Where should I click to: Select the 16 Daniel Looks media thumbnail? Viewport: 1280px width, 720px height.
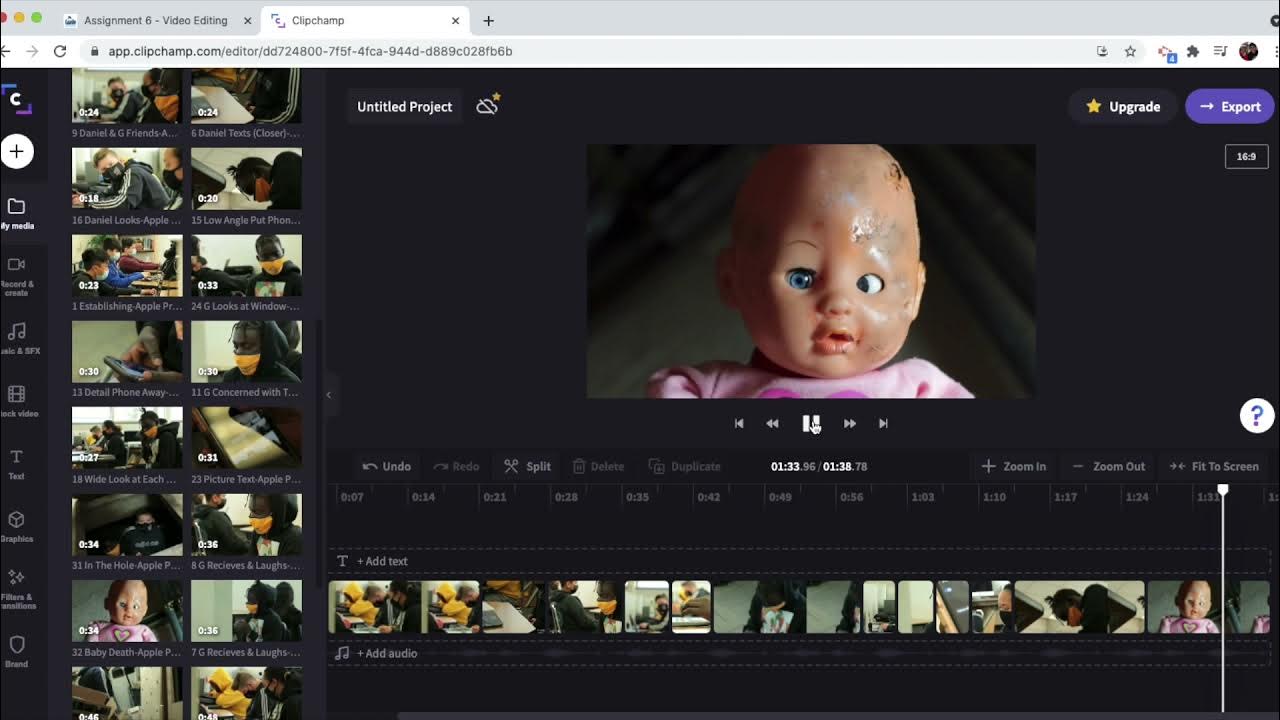click(127, 178)
